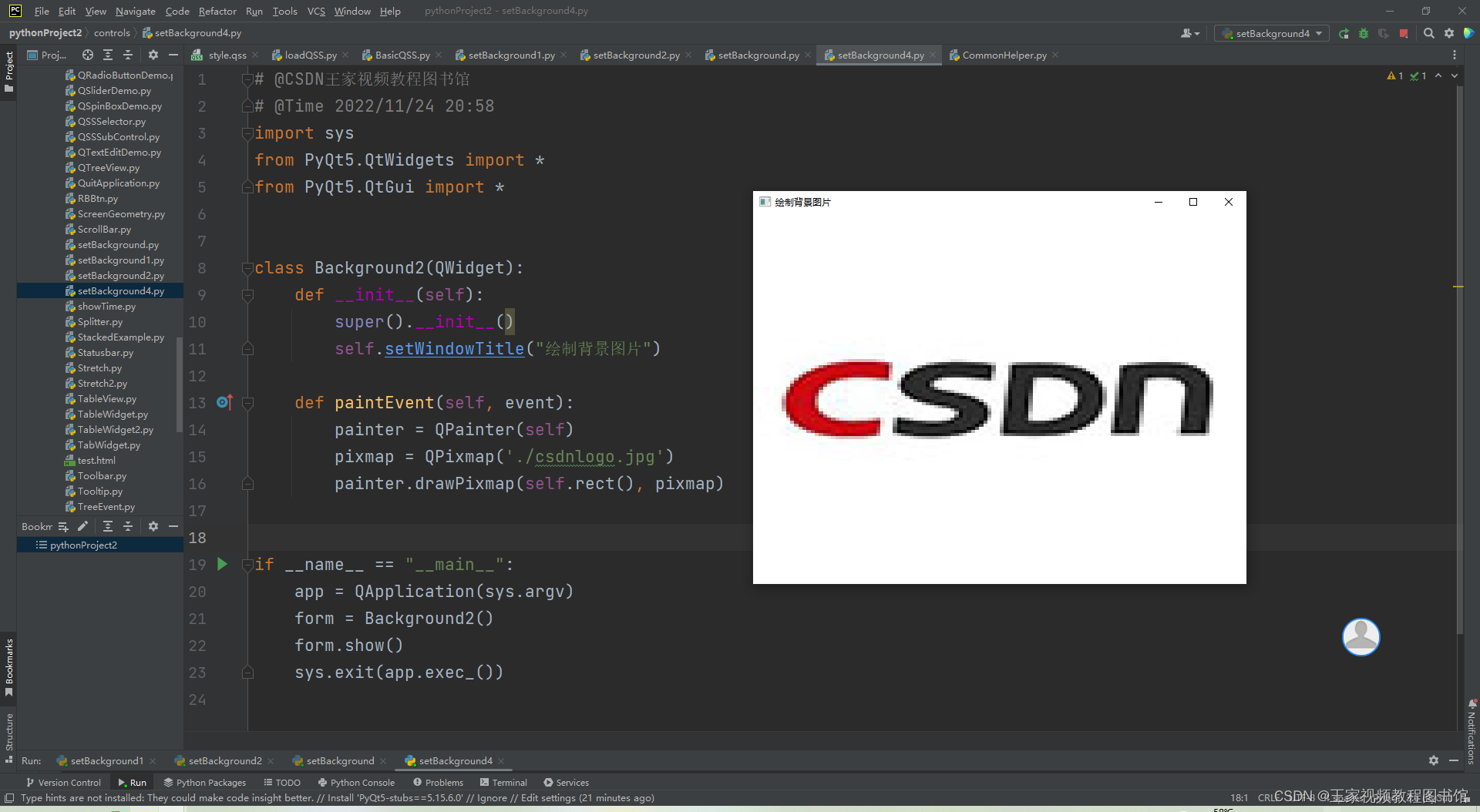This screenshot has width=1480, height=812.
Task: Switch to style.qss editor tab
Action: click(227, 55)
